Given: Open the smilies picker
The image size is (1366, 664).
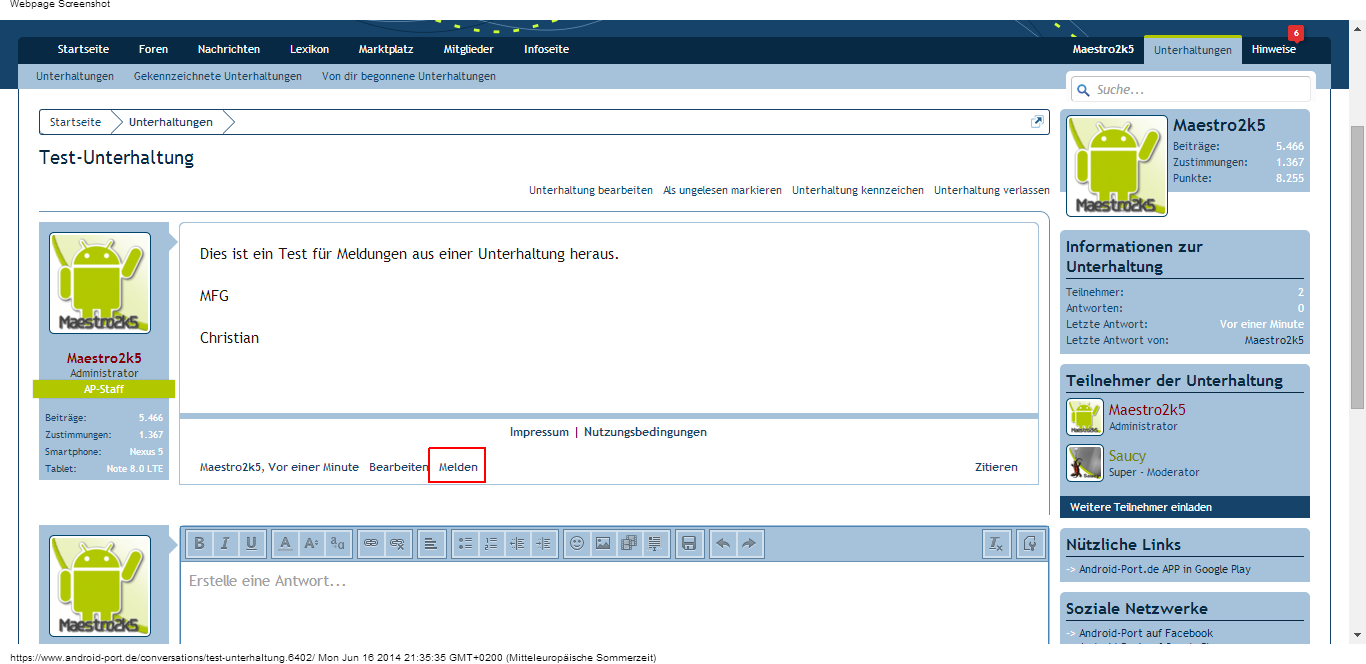Looking at the screenshot, I should [x=577, y=543].
